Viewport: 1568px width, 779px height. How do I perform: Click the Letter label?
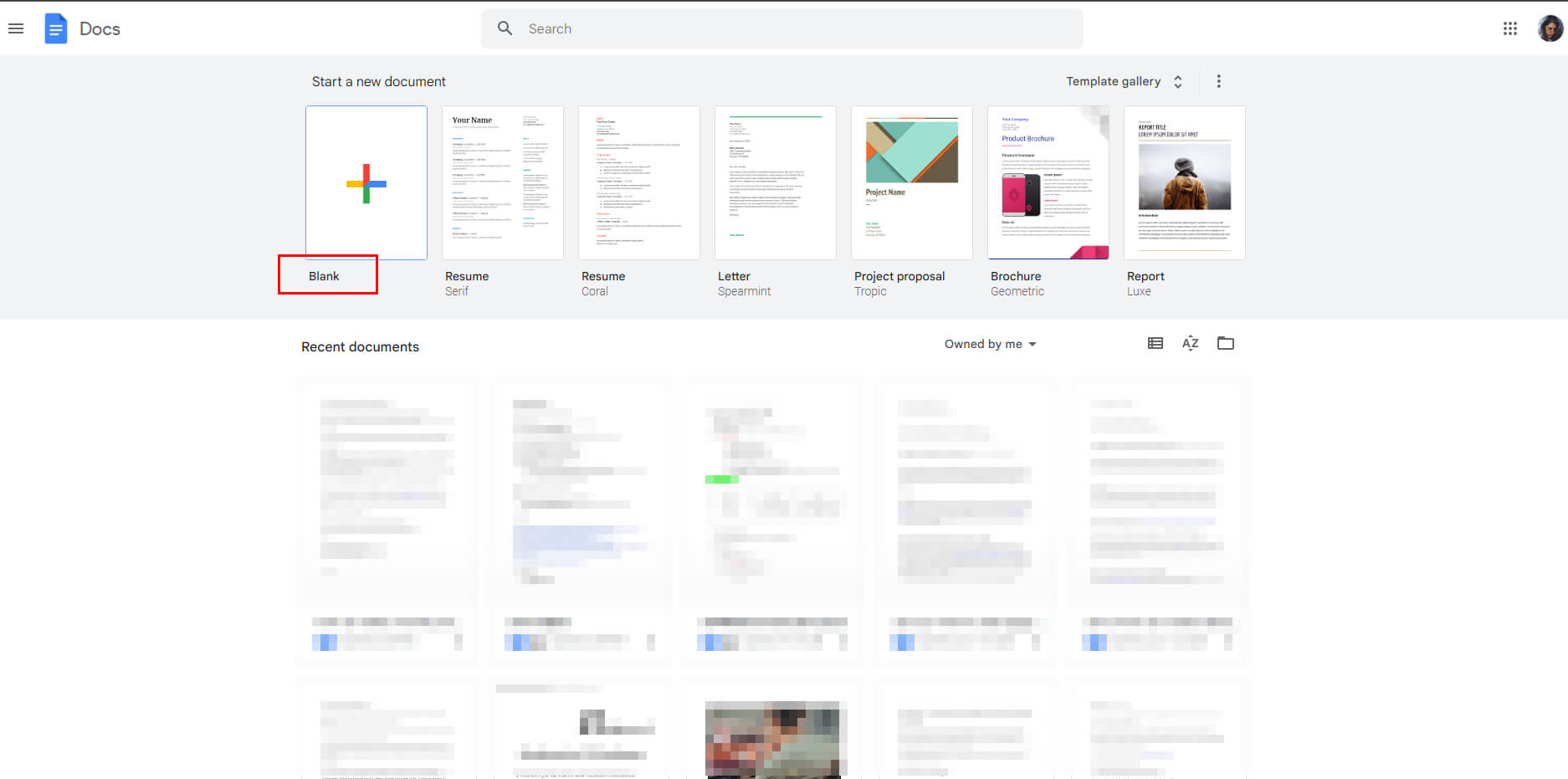[x=734, y=276]
